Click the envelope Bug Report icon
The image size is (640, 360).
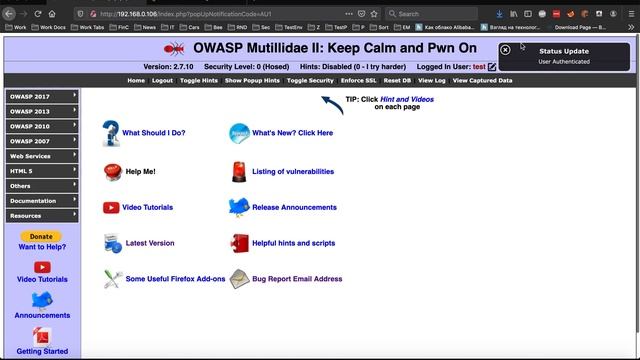coord(240,279)
